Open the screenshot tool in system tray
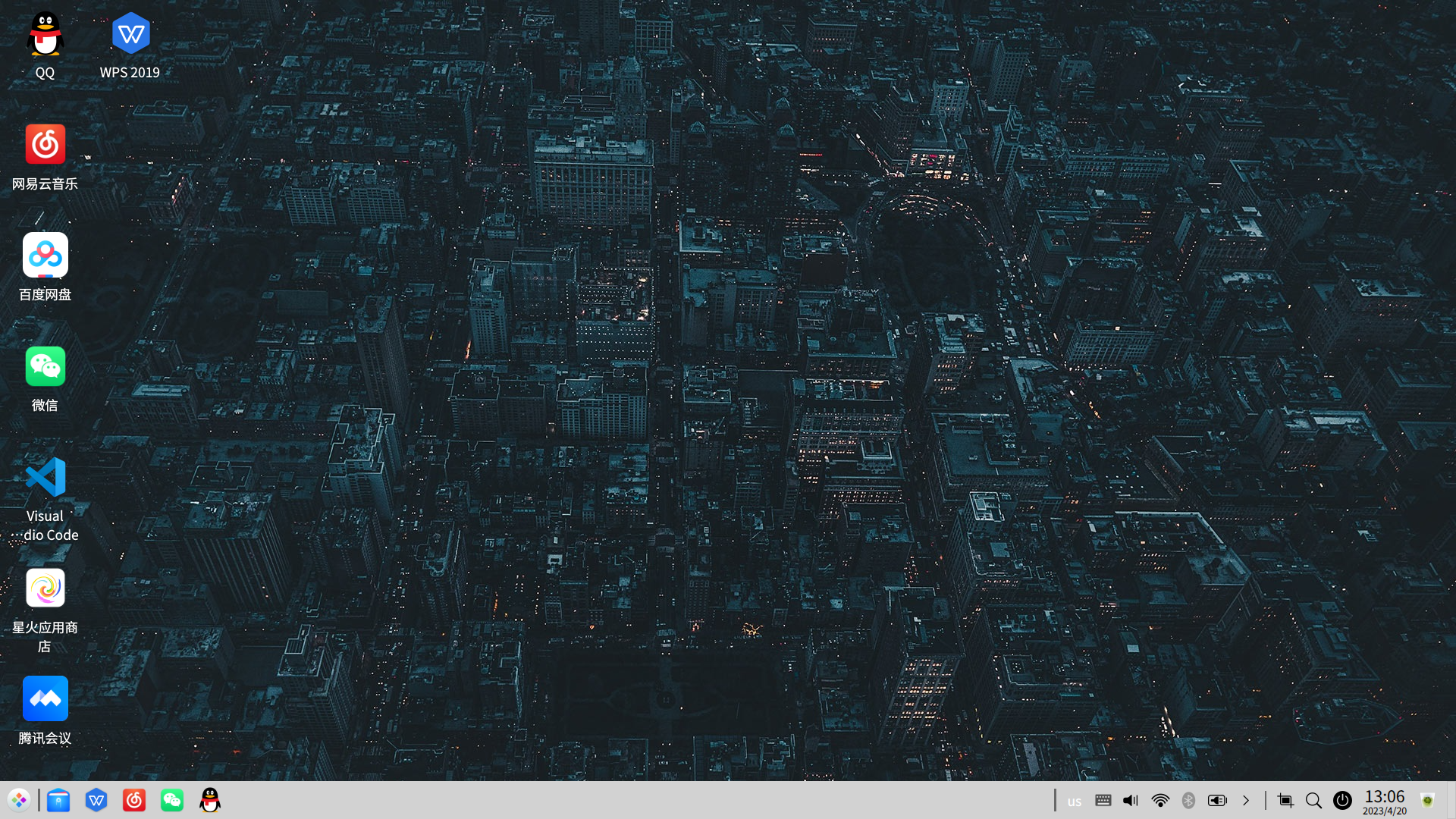 click(x=1285, y=800)
